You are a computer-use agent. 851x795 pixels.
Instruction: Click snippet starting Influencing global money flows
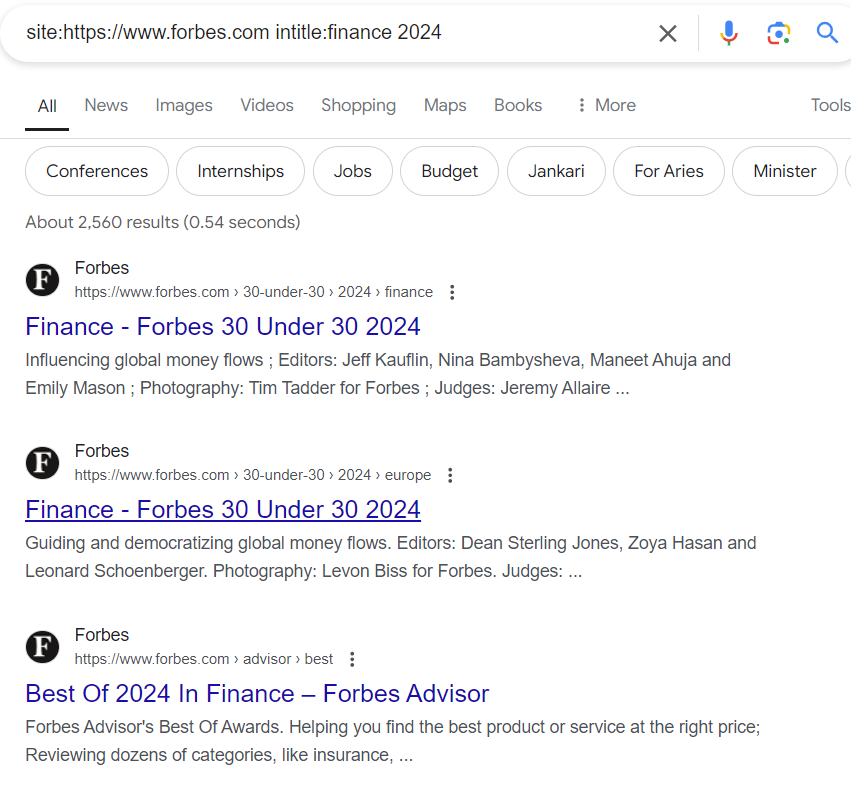378,374
